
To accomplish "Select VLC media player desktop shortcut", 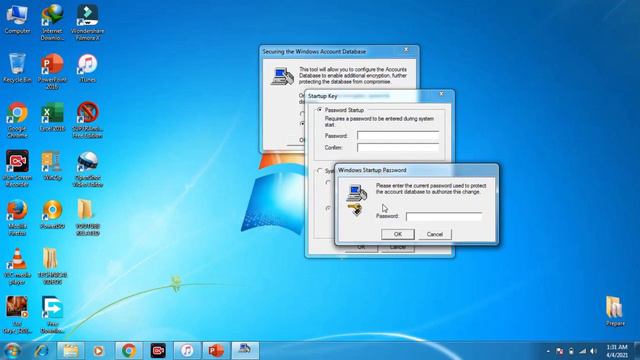I will point(17,267).
